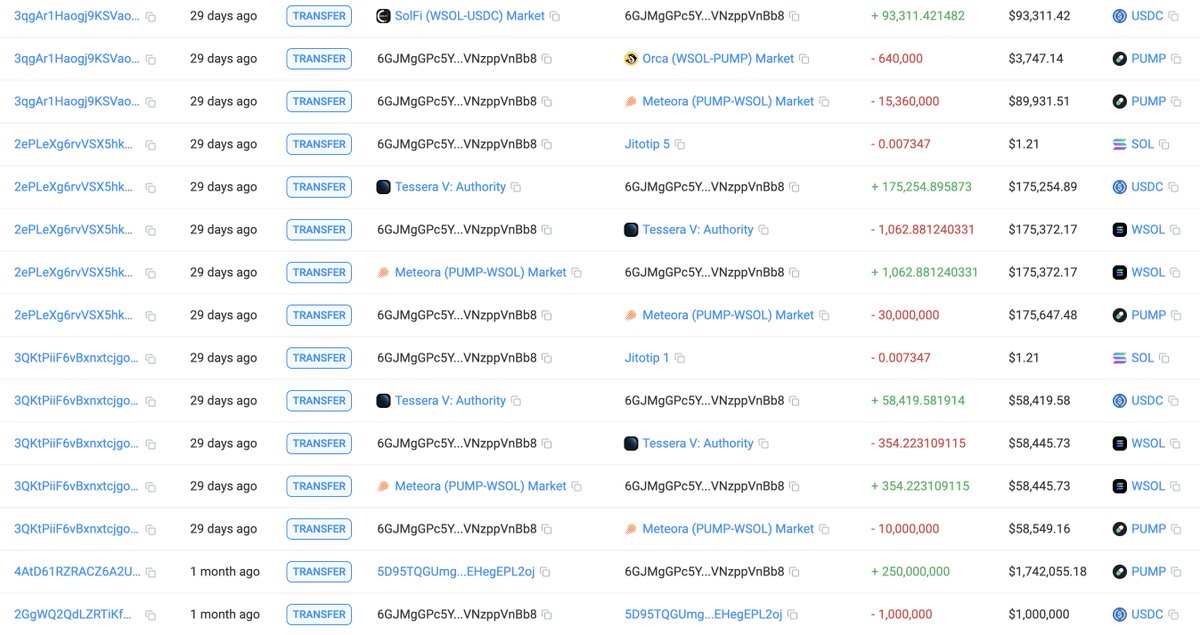Copy PUMP token address in $3,747.14 row

click(1176, 59)
